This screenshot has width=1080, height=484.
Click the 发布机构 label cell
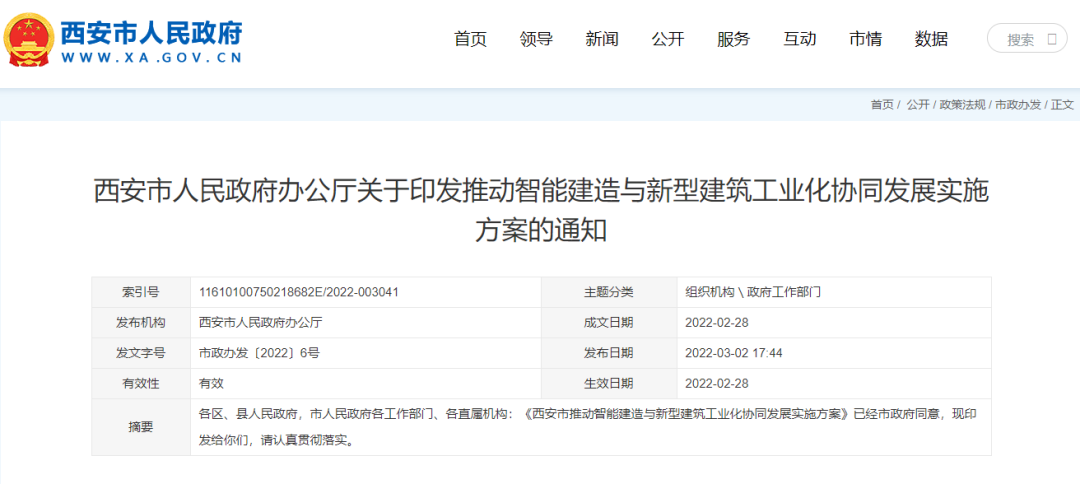[x=141, y=322]
